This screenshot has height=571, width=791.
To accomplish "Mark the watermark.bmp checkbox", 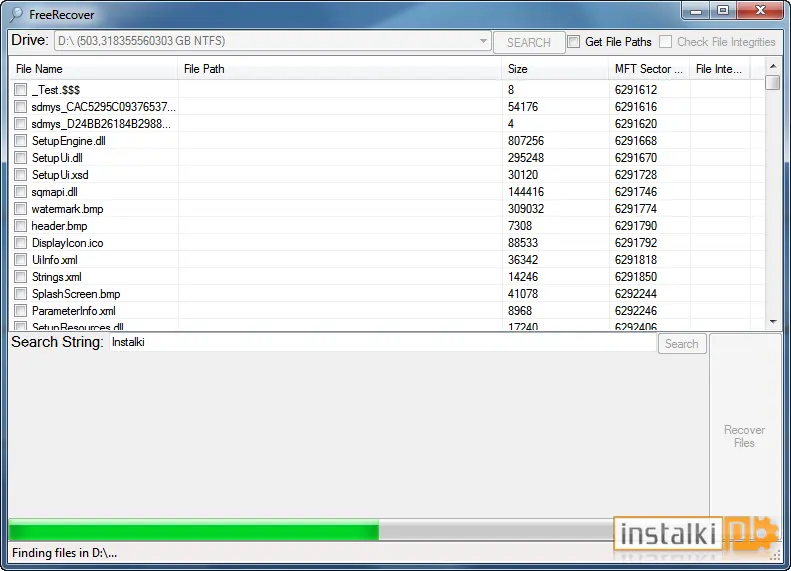I will pos(20,209).
